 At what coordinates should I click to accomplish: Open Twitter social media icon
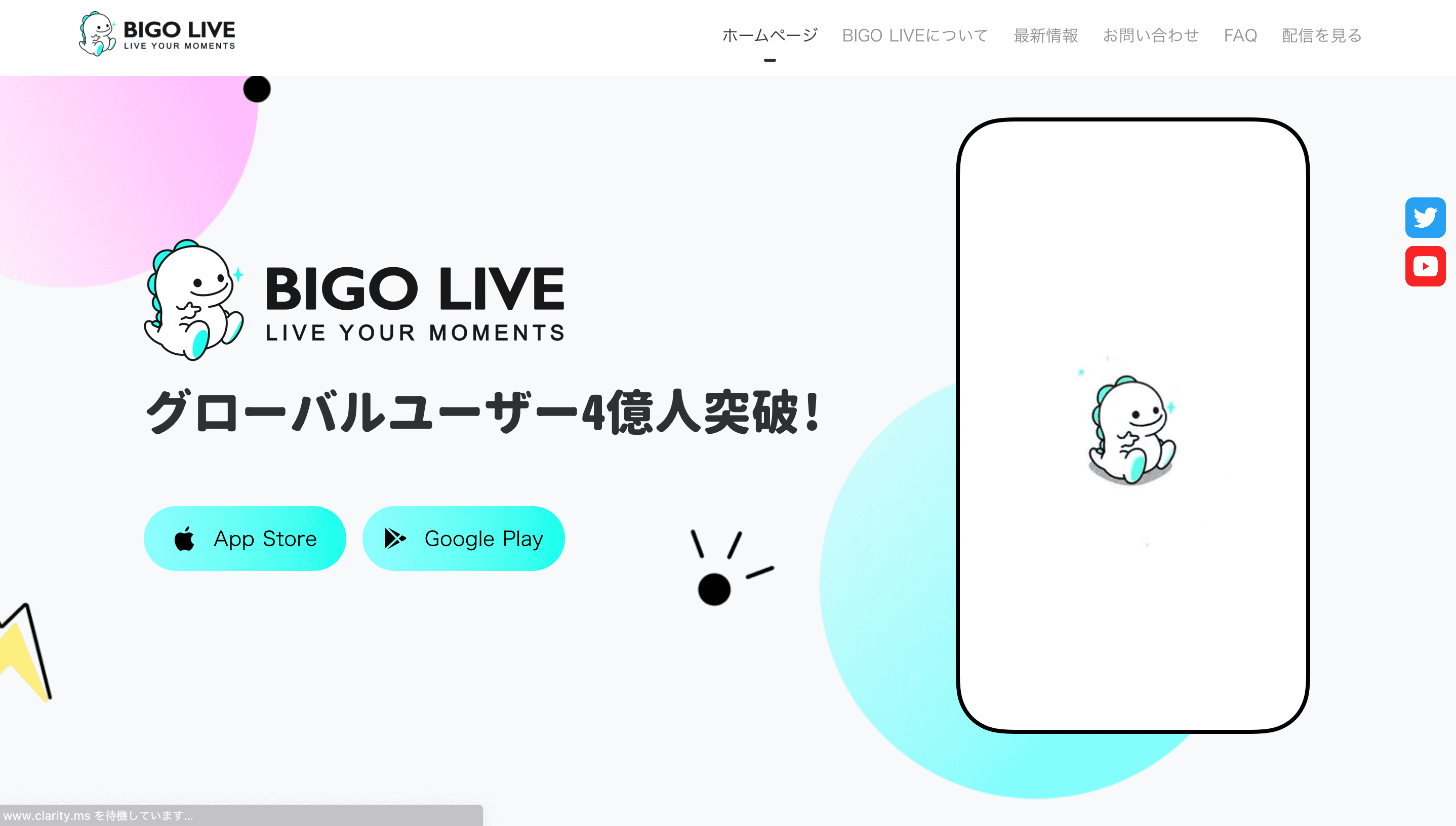coord(1427,218)
